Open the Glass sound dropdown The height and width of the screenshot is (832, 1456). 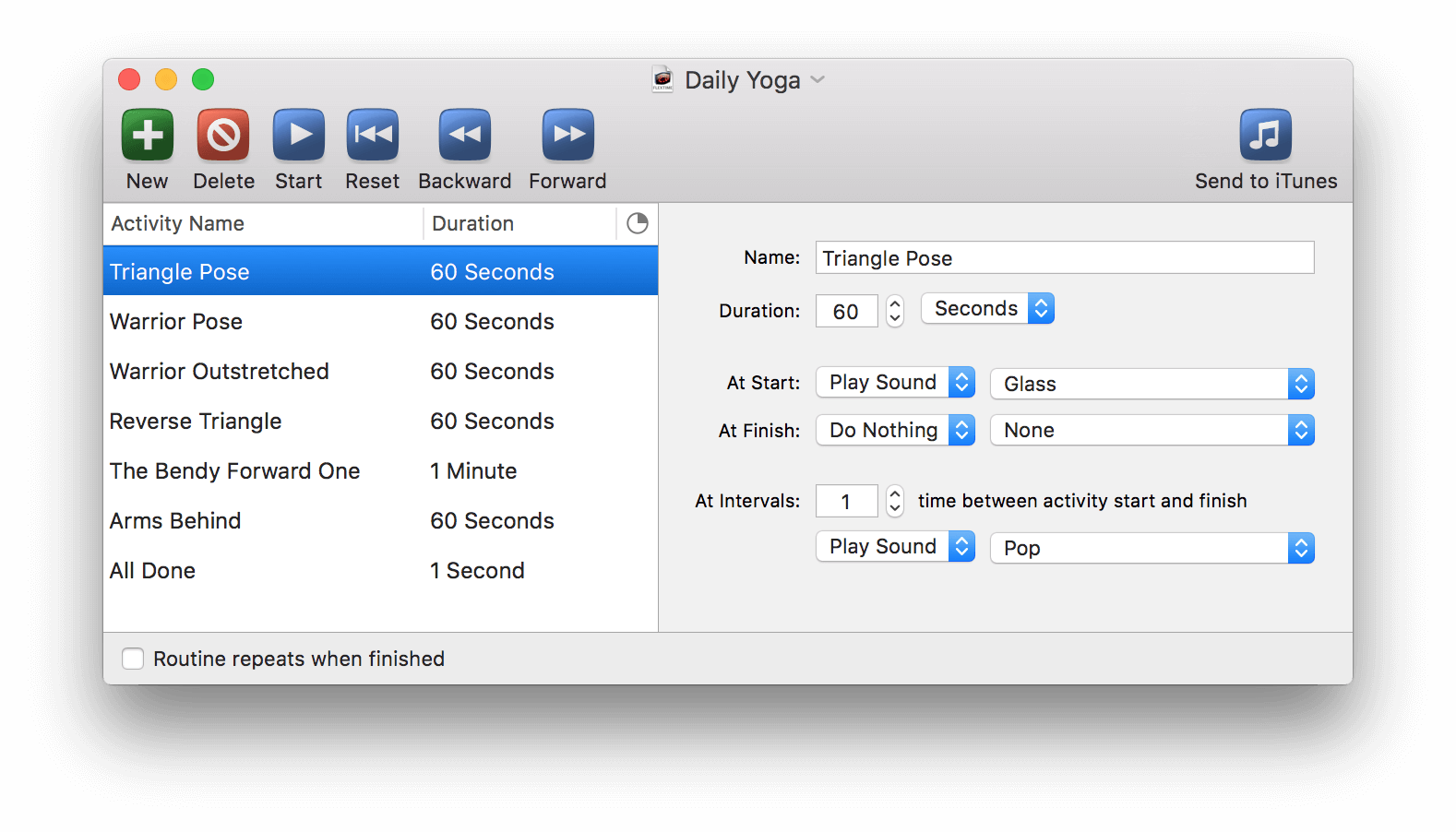click(x=1152, y=384)
